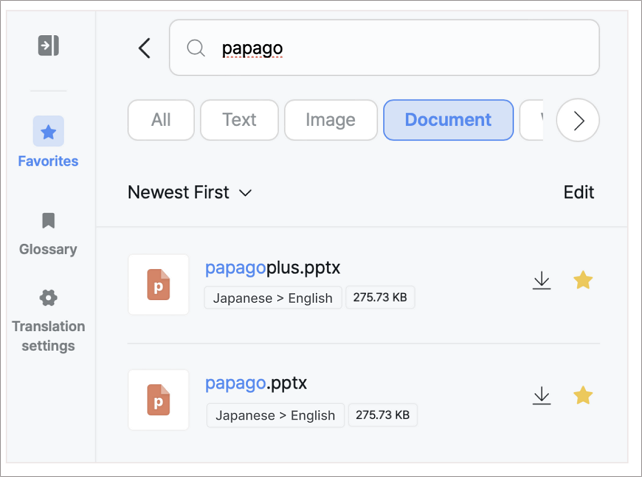Download papago.pptx file

tap(541, 396)
